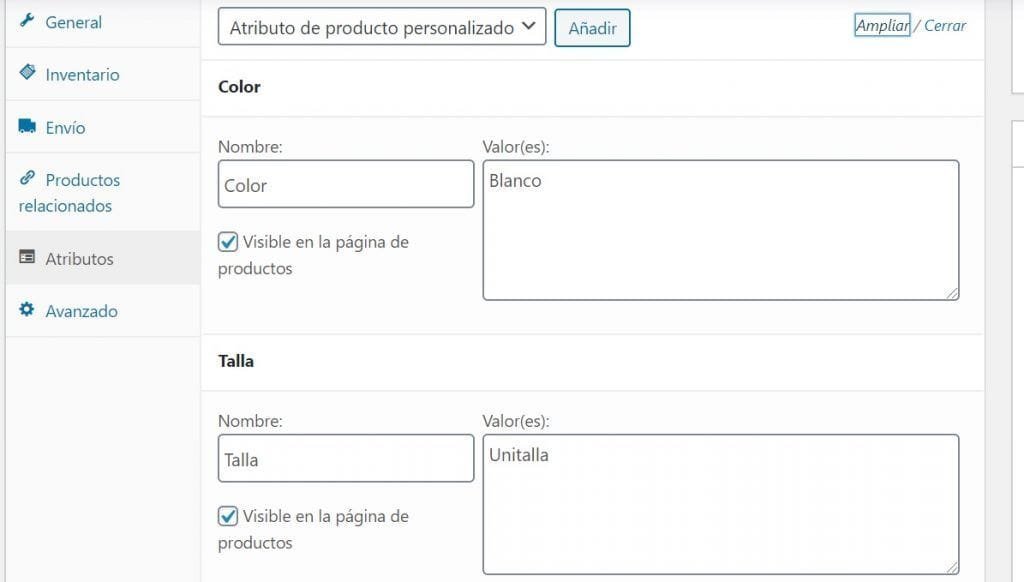Collapse the Talla attribute header
The width and height of the screenshot is (1024, 582).
click(x=592, y=362)
